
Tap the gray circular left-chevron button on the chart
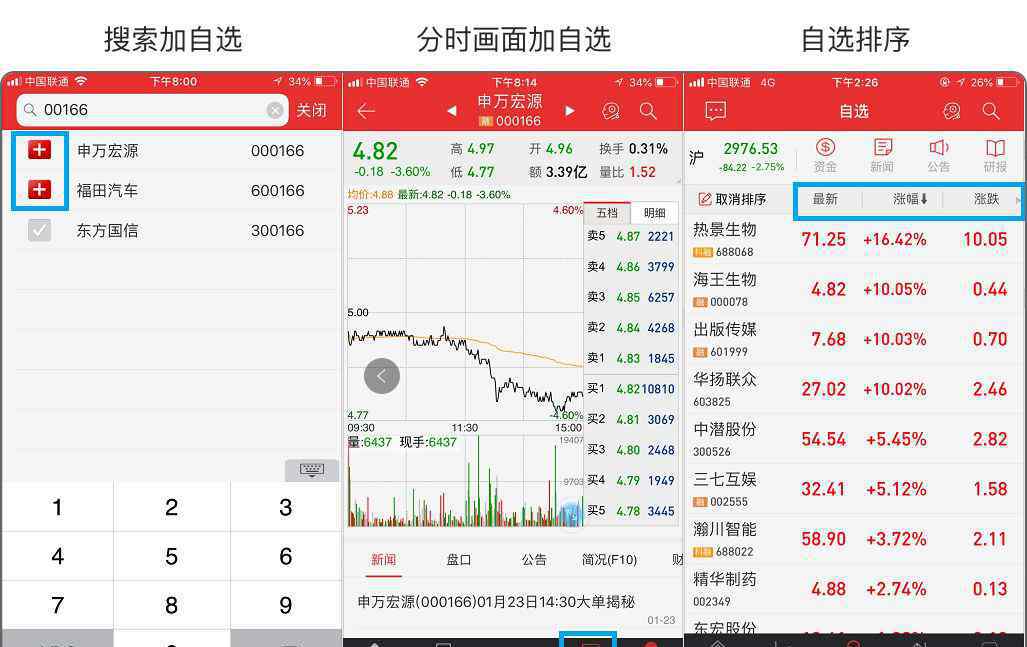[382, 376]
